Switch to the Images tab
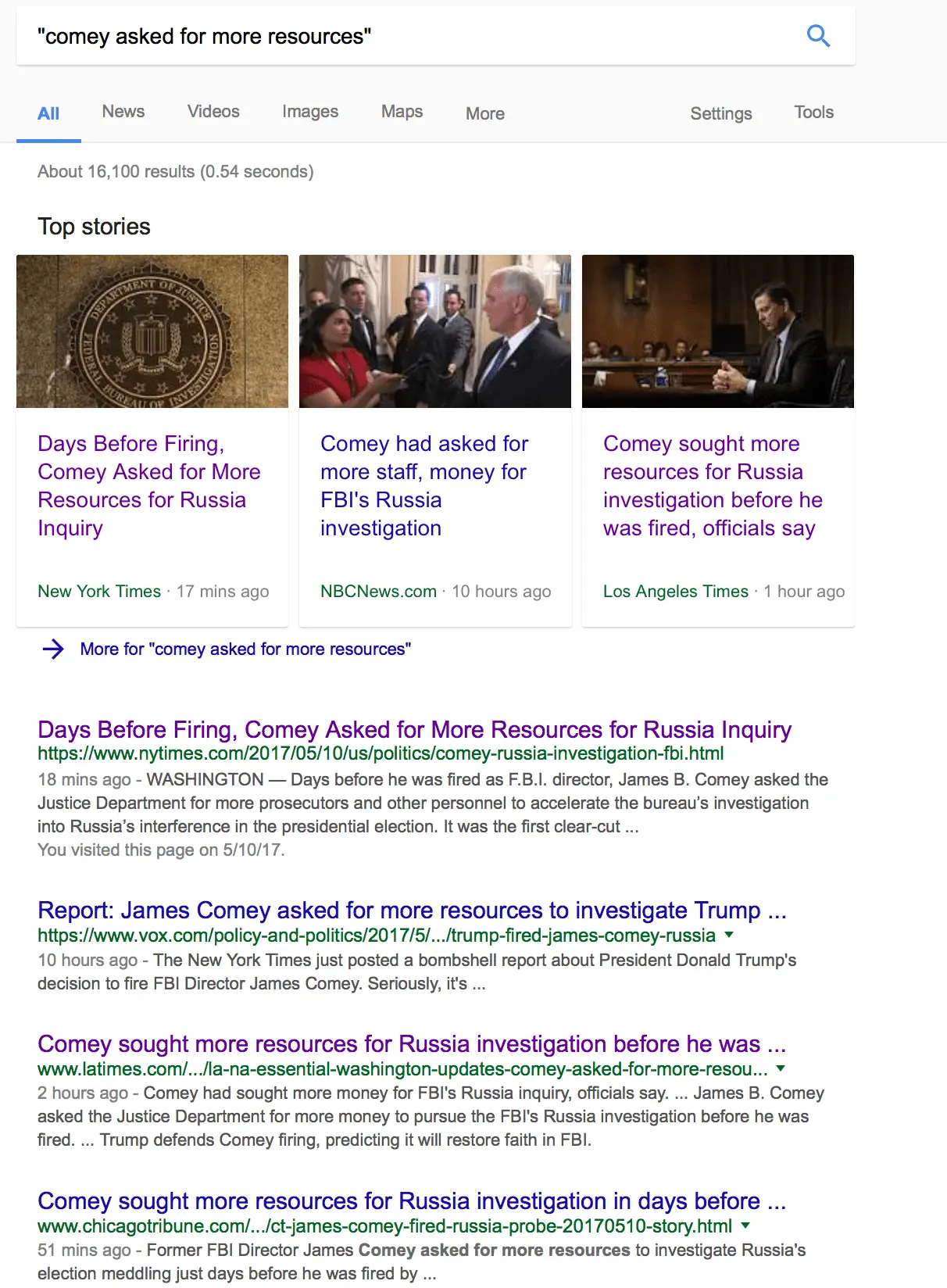The height and width of the screenshot is (1288, 947). tap(310, 113)
